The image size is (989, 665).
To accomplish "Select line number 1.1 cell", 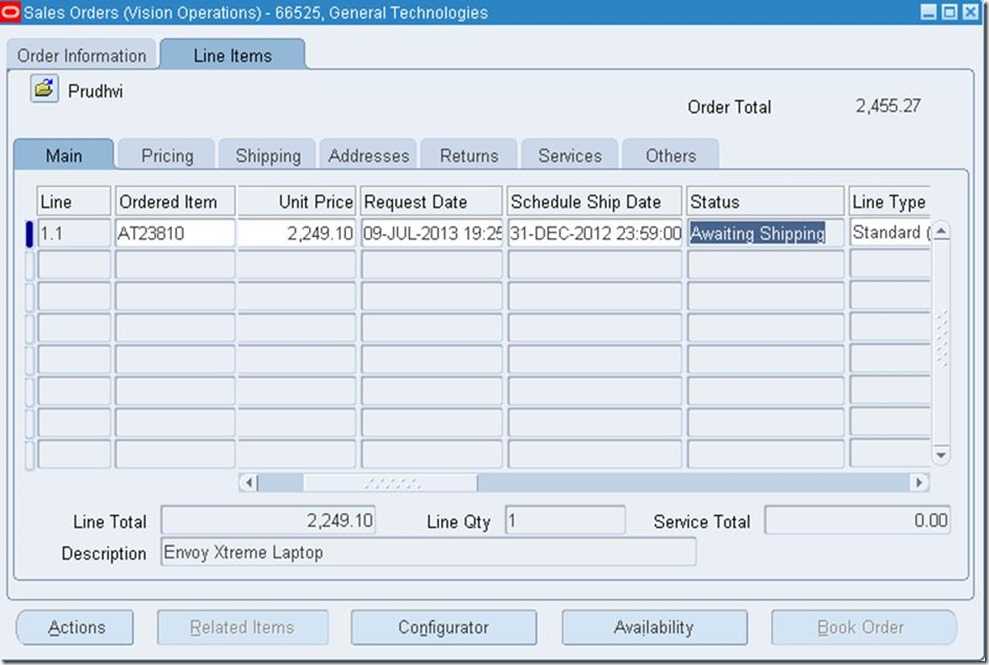I will (x=74, y=233).
